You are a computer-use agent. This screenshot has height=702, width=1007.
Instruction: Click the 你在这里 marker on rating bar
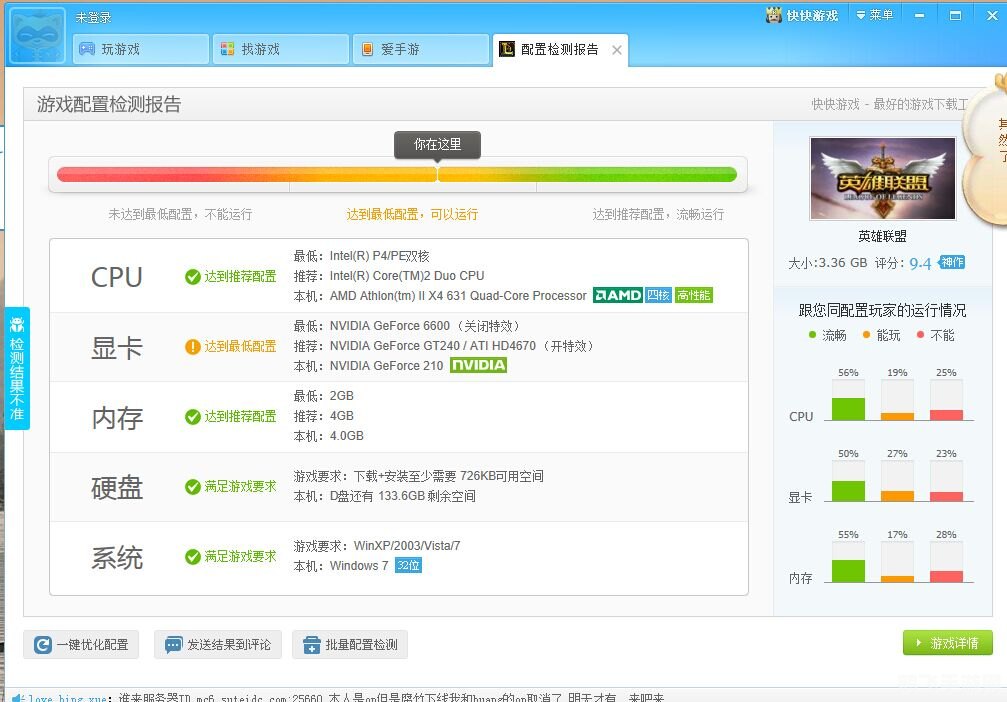[437, 145]
